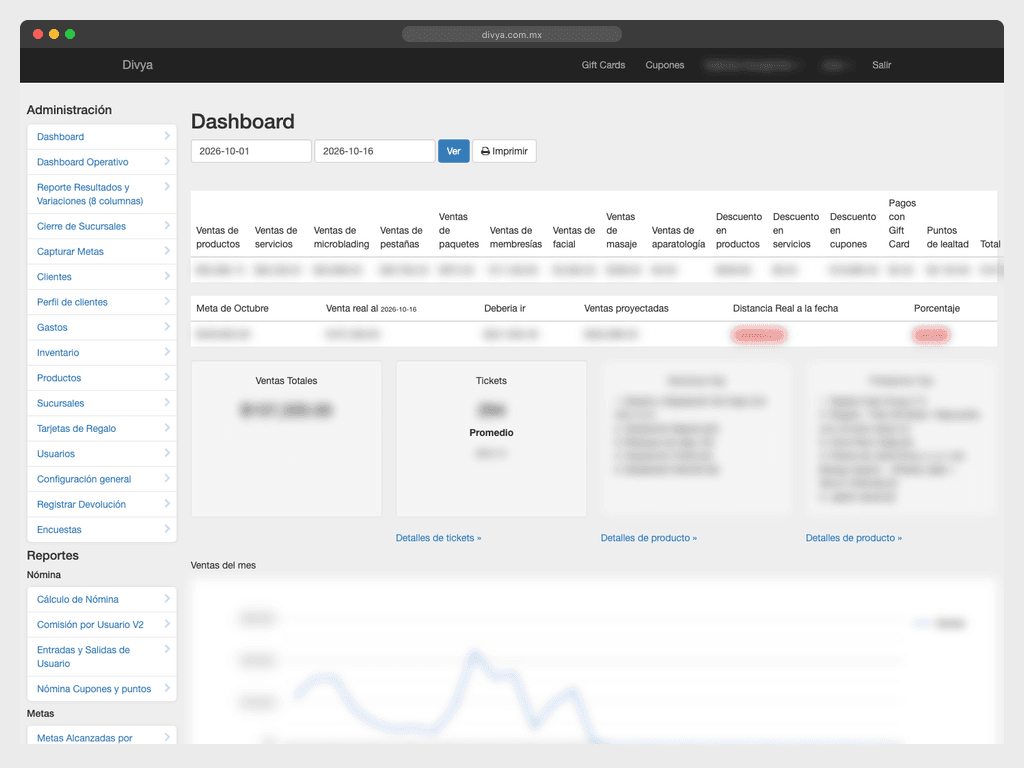The image size is (1024, 768).
Task: Click the arrow icon next to Encuestas
Action: coord(167,529)
